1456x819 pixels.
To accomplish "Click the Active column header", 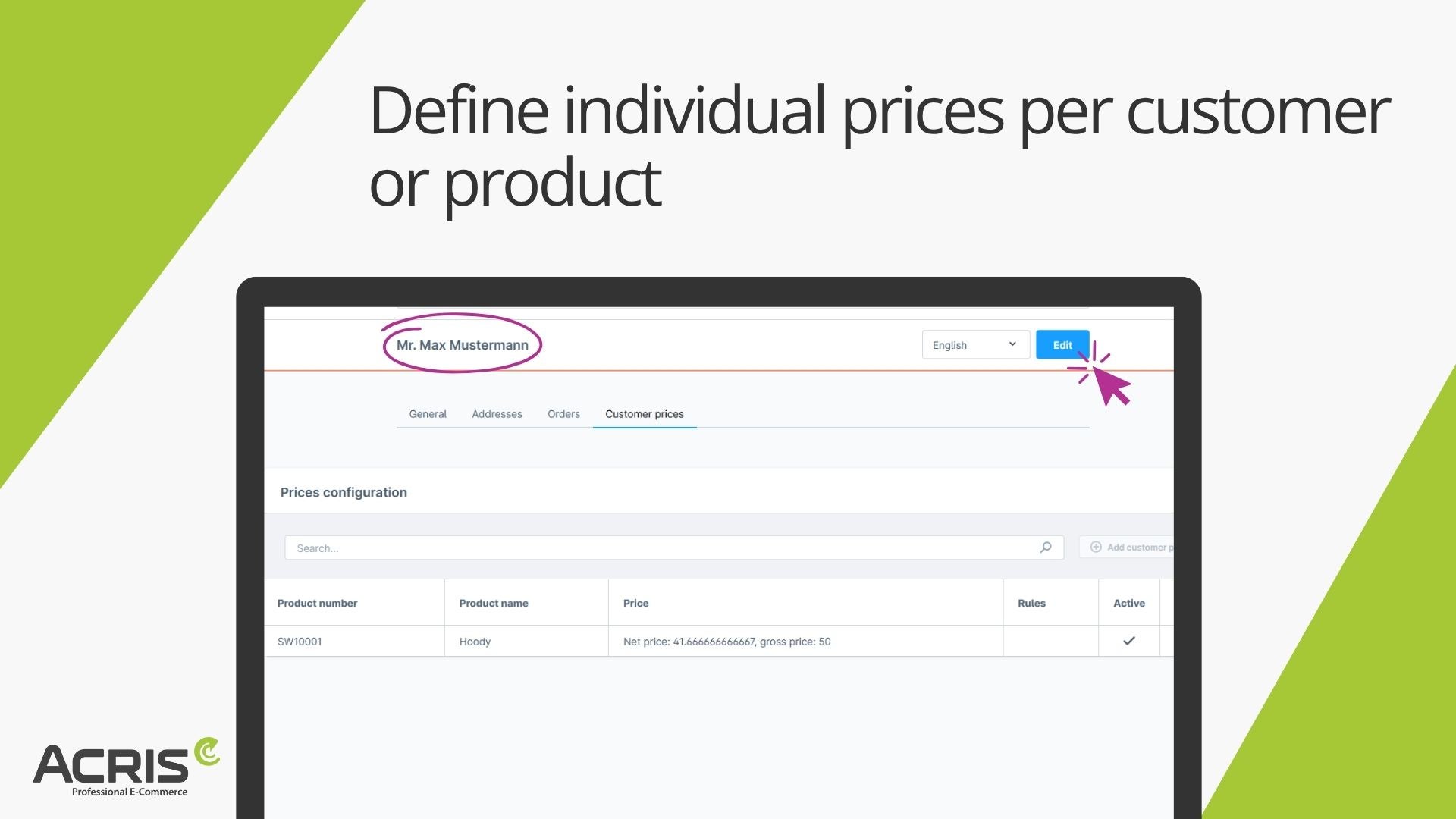I will pyautogui.click(x=1128, y=603).
